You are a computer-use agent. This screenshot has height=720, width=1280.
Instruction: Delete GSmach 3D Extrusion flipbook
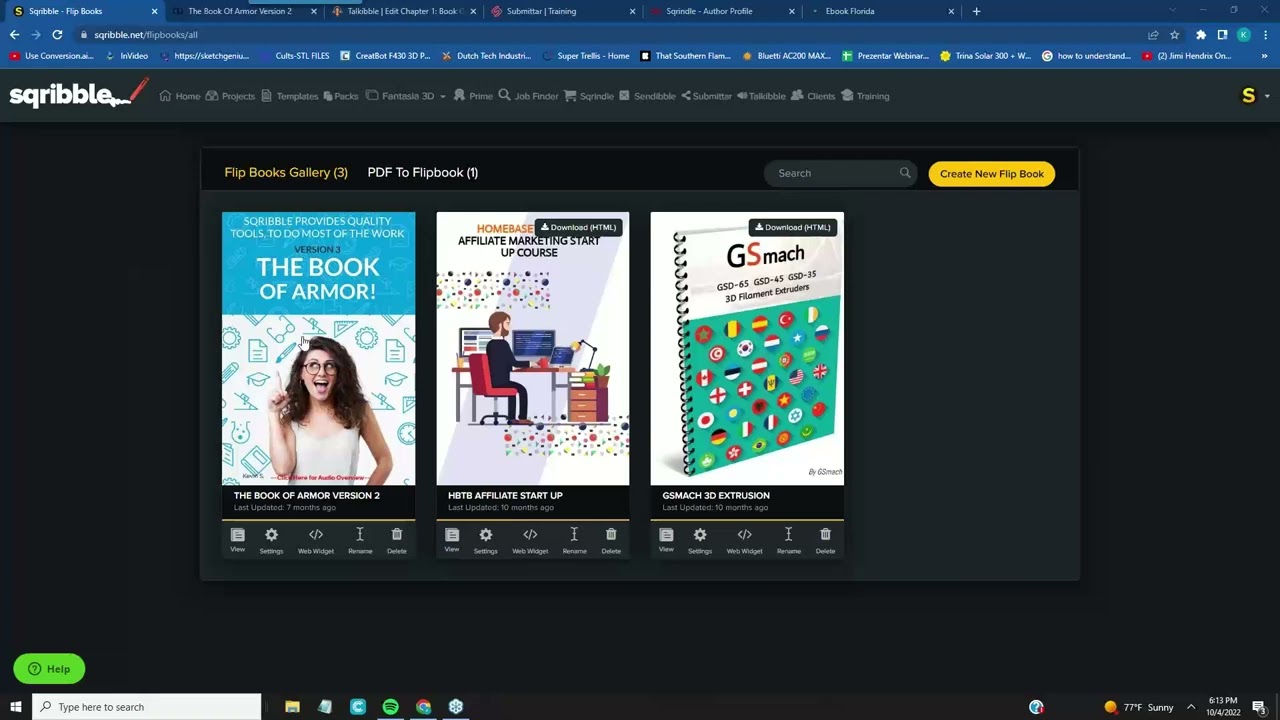[825, 540]
